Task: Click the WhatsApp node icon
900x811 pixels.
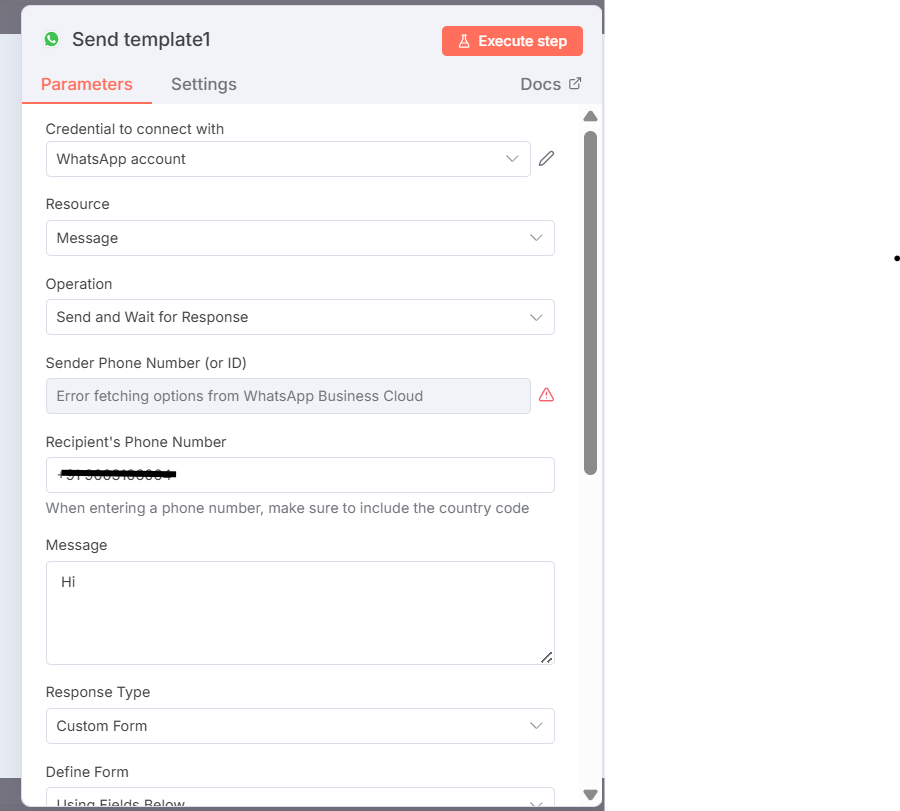Action: pyautogui.click(x=51, y=40)
